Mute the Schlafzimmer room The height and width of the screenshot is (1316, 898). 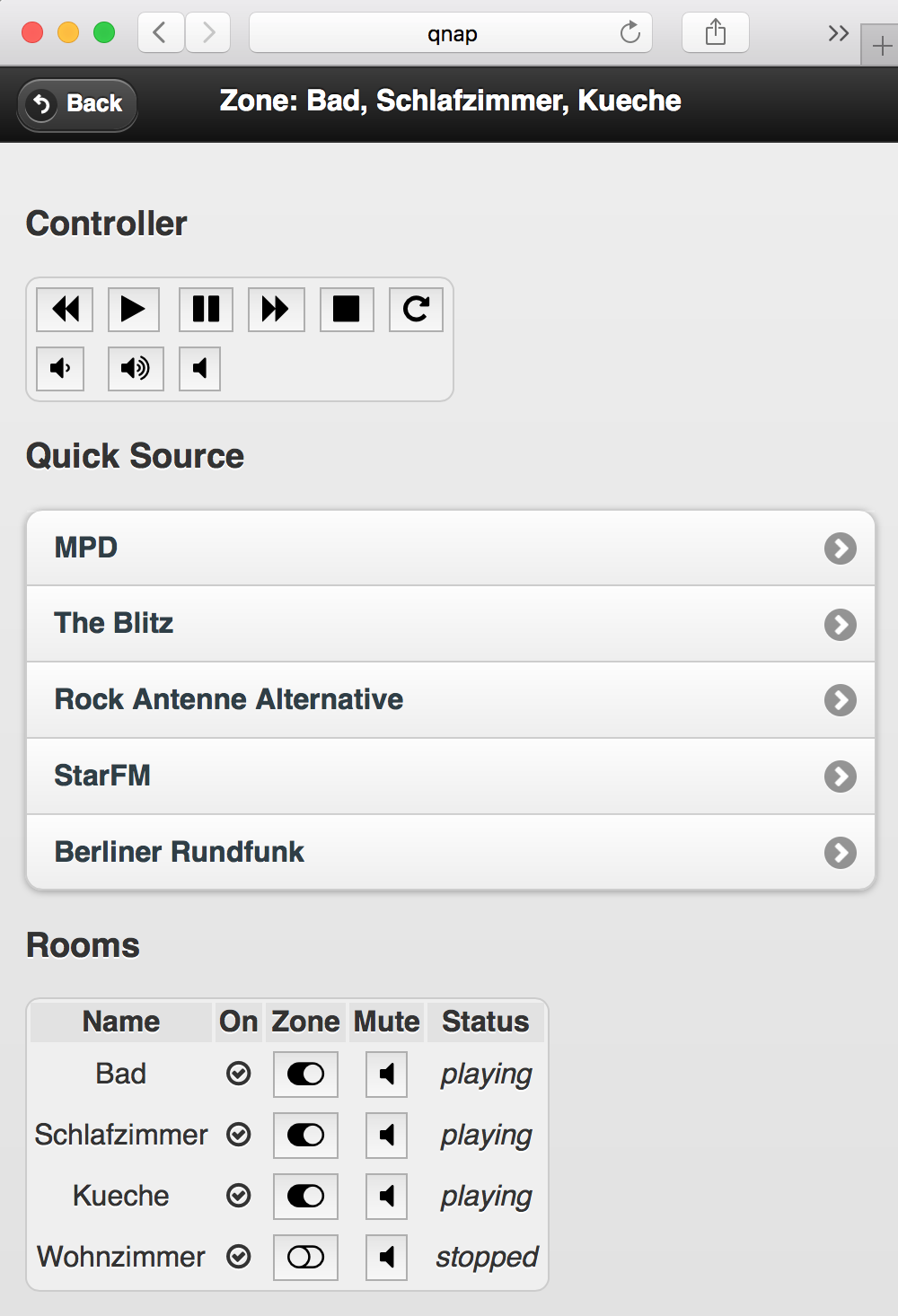click(x=386, y=1136)
